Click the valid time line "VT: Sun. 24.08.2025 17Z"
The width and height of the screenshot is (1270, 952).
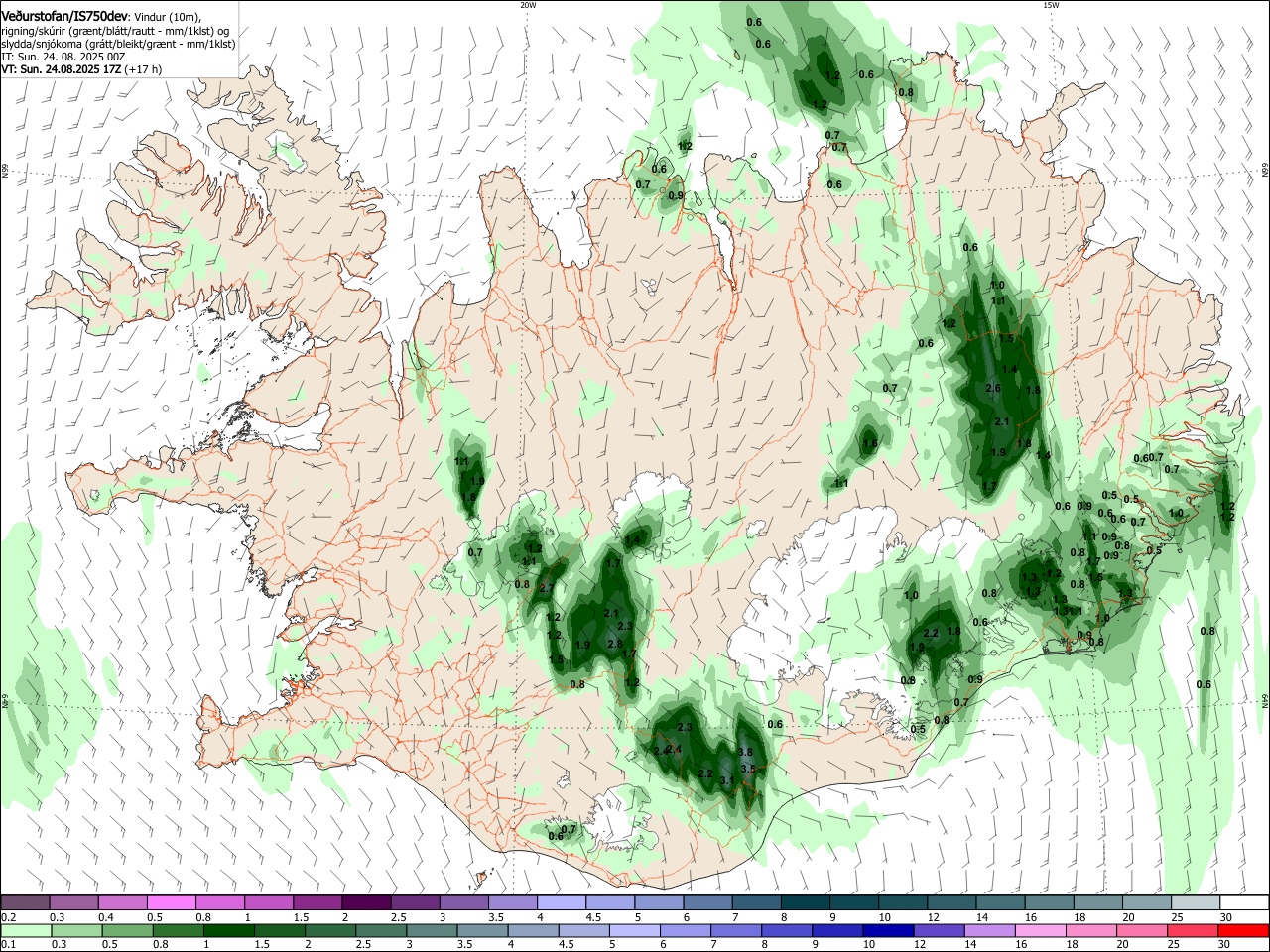tap(63, 69)
